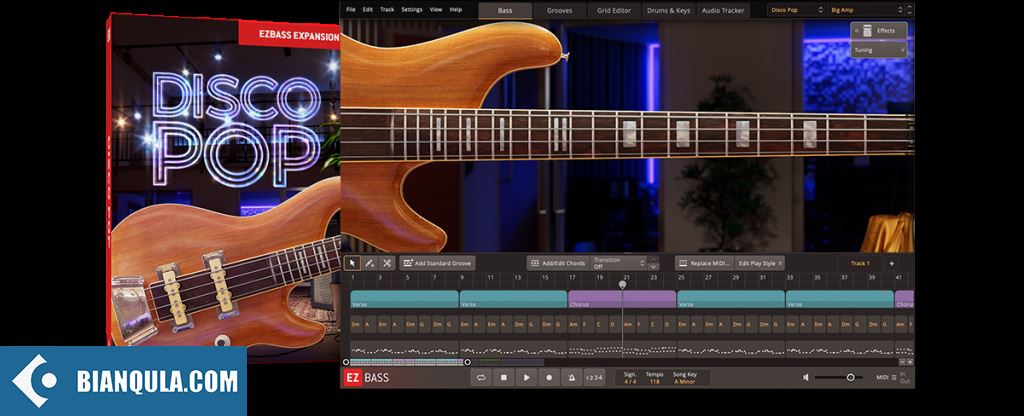Image resolution: width=1024 pixels, height=416 pixels.
Task: Adjust the master volume slider
Action: tap(839, 377)
